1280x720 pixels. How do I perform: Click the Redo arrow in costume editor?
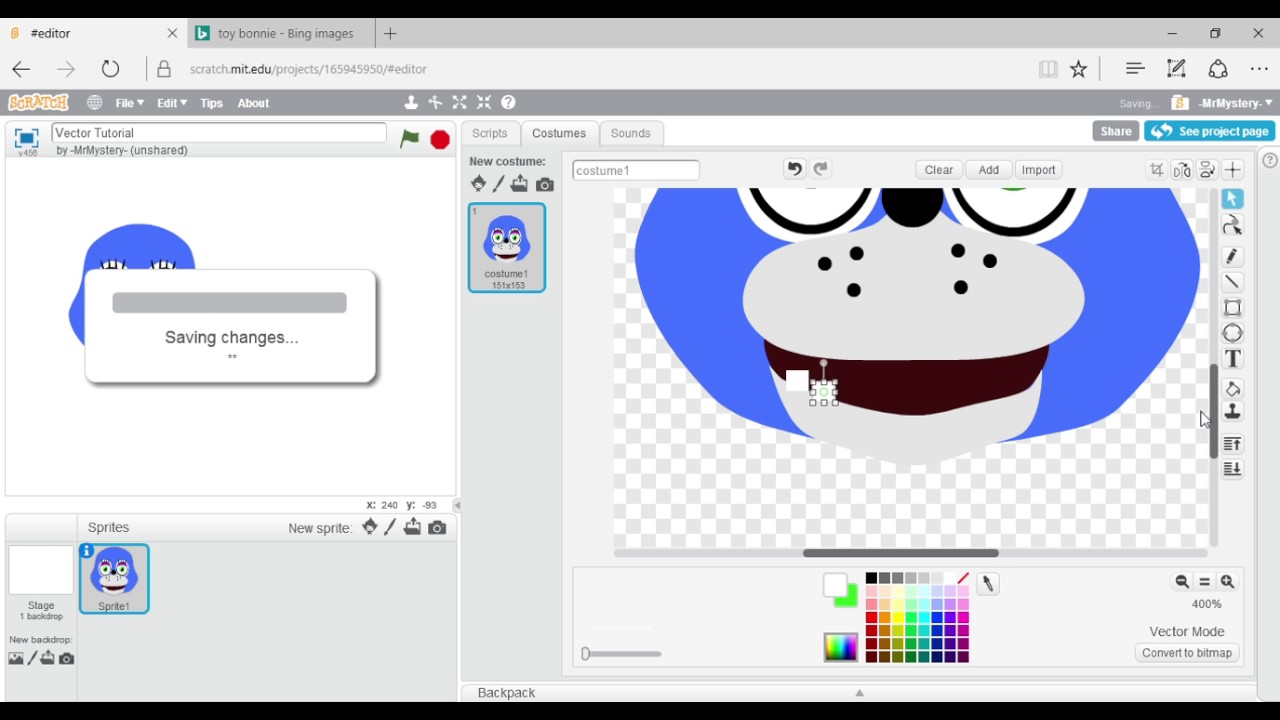tap(821, 169)
